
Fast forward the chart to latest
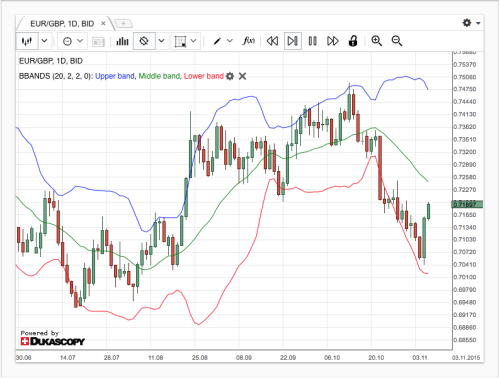(x=333, y=41)
